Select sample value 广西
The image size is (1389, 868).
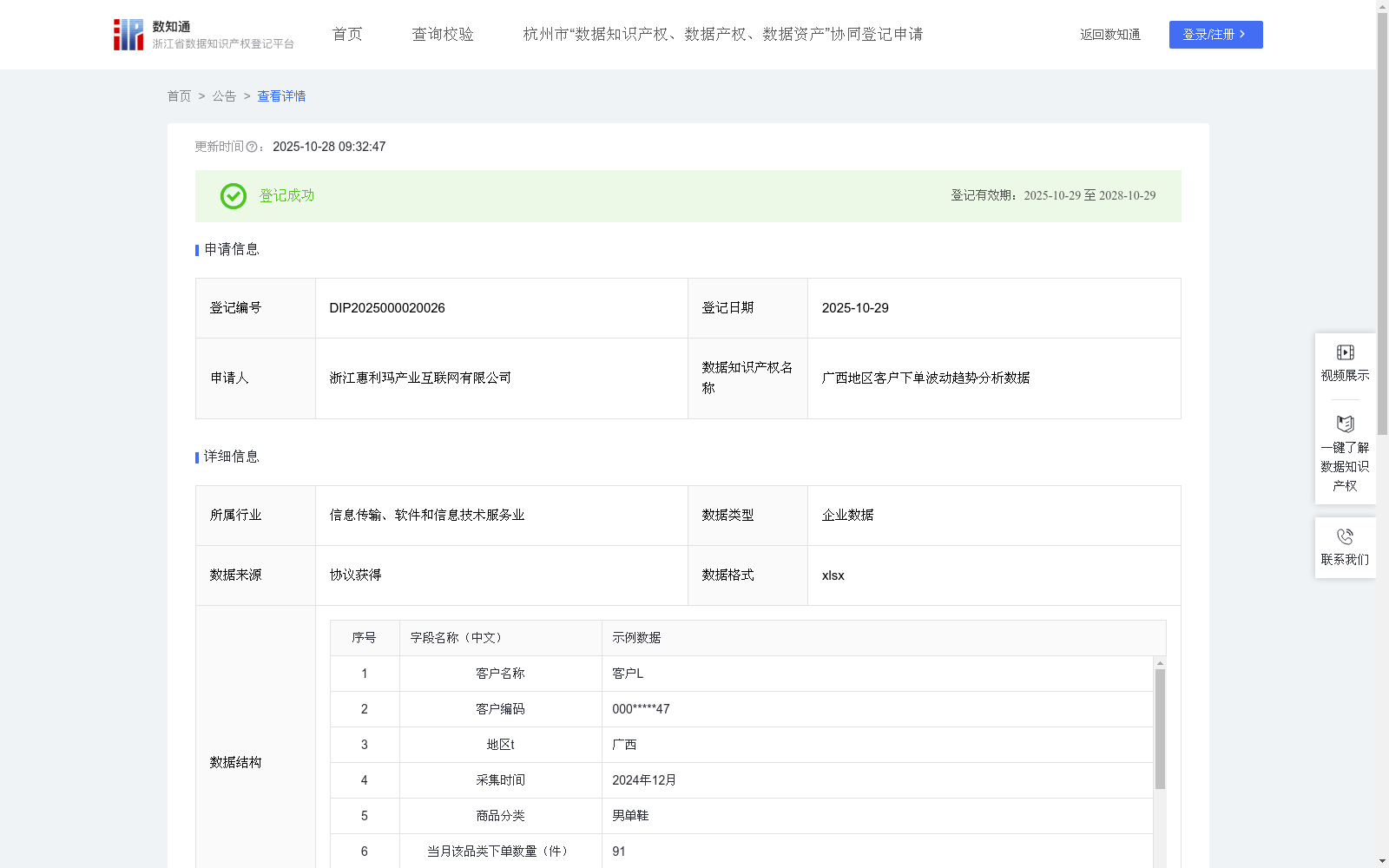tap(624, 745)
